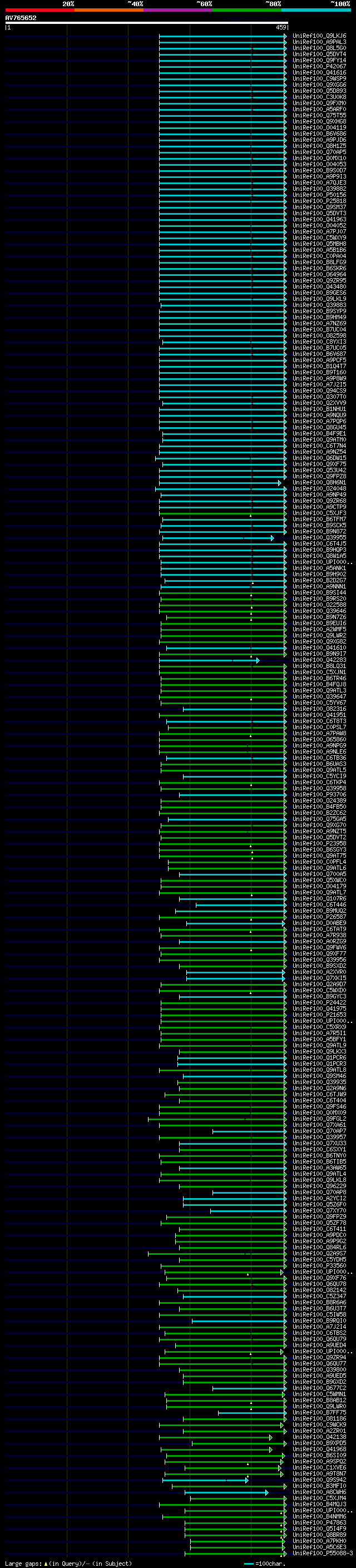Open hit UniRef100_Q41963
356x1568 pixels.
coord(319,219)
